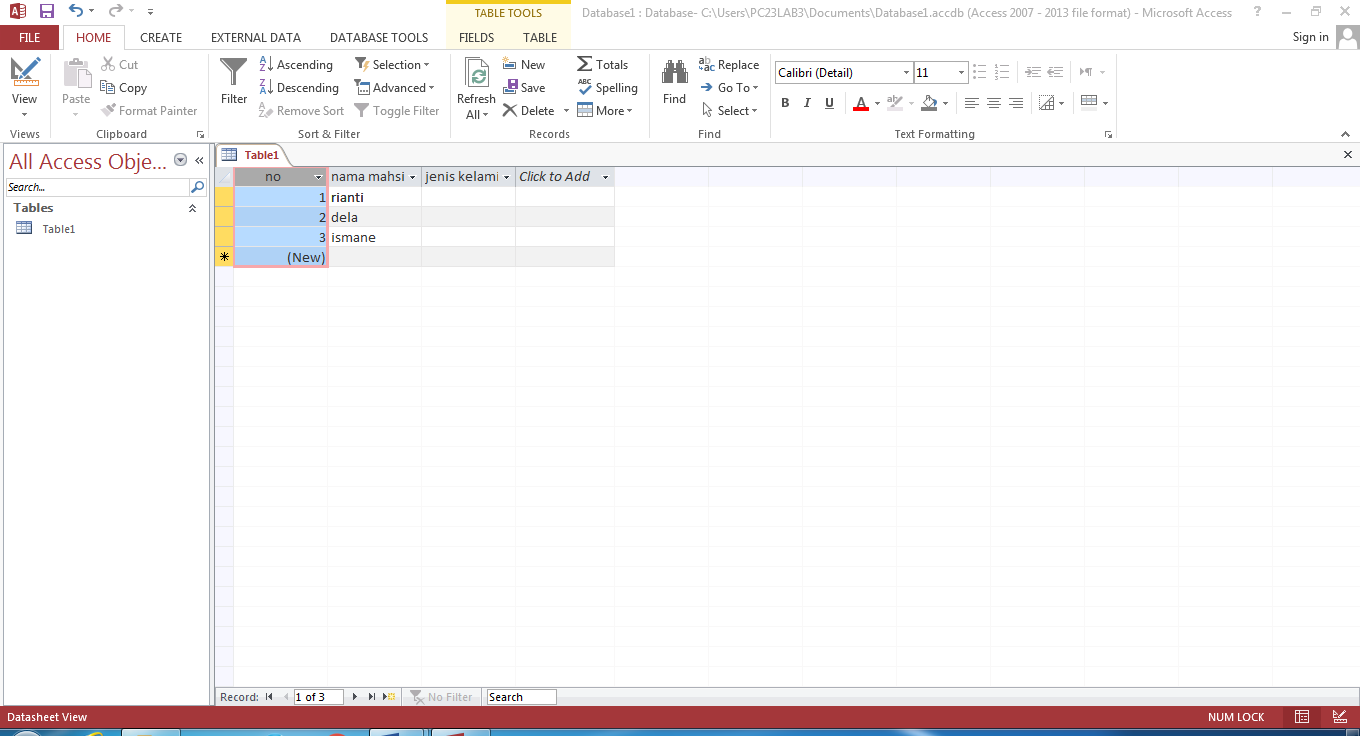Open the Go To dropdown

click(x=730, y=88)
